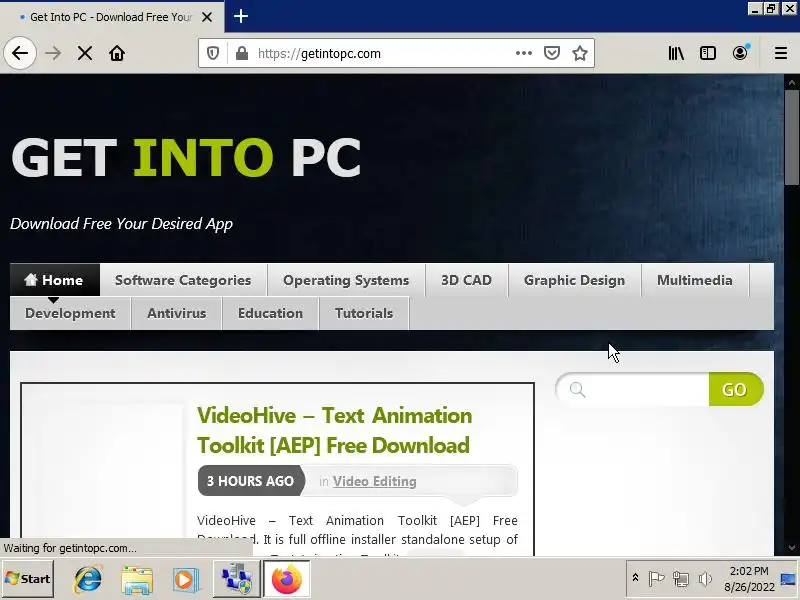Open the network control panel taskbar icon

pos(236,579)
